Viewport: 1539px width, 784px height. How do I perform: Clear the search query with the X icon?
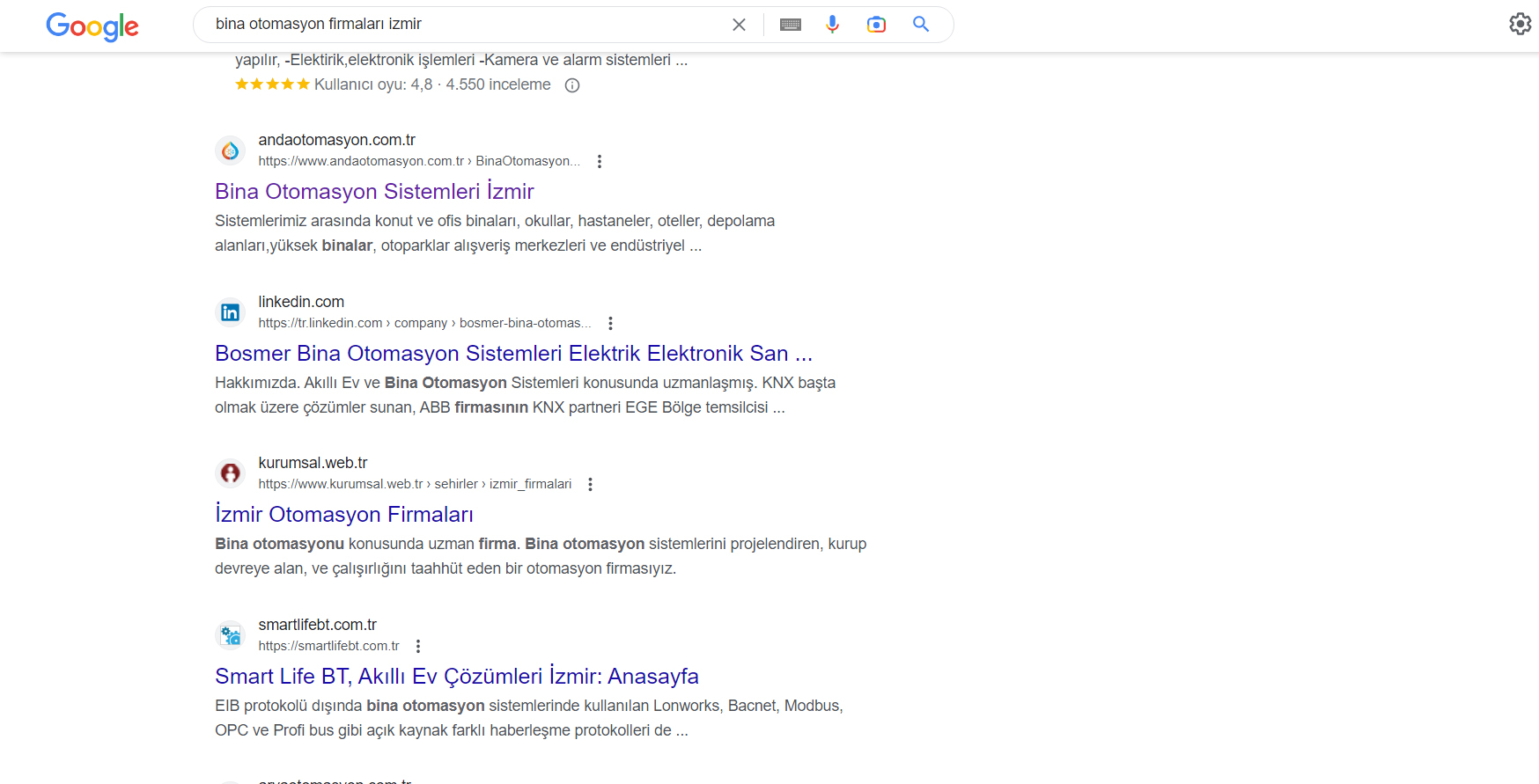pos(739,25)
